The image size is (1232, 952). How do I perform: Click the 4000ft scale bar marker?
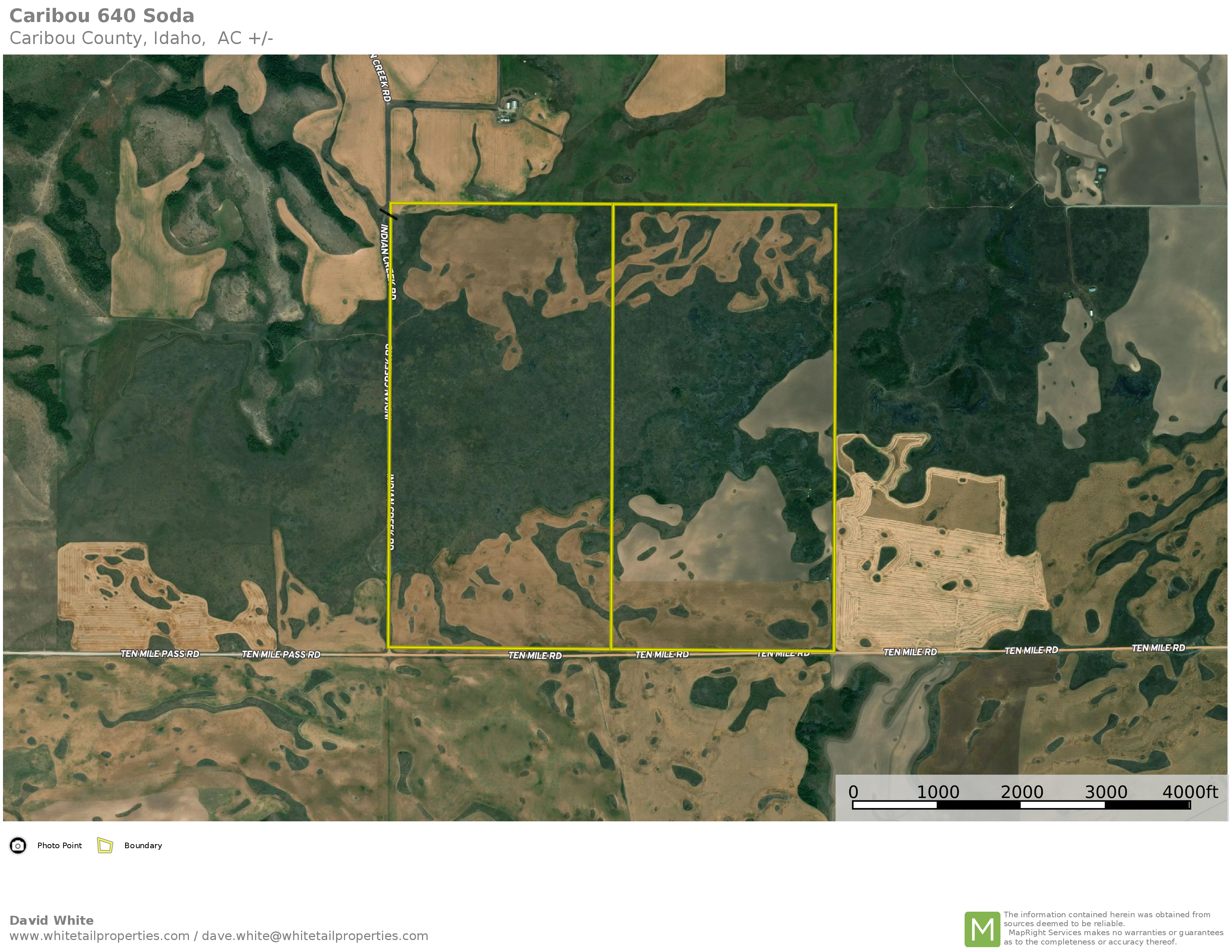(x=1190, y=792)
